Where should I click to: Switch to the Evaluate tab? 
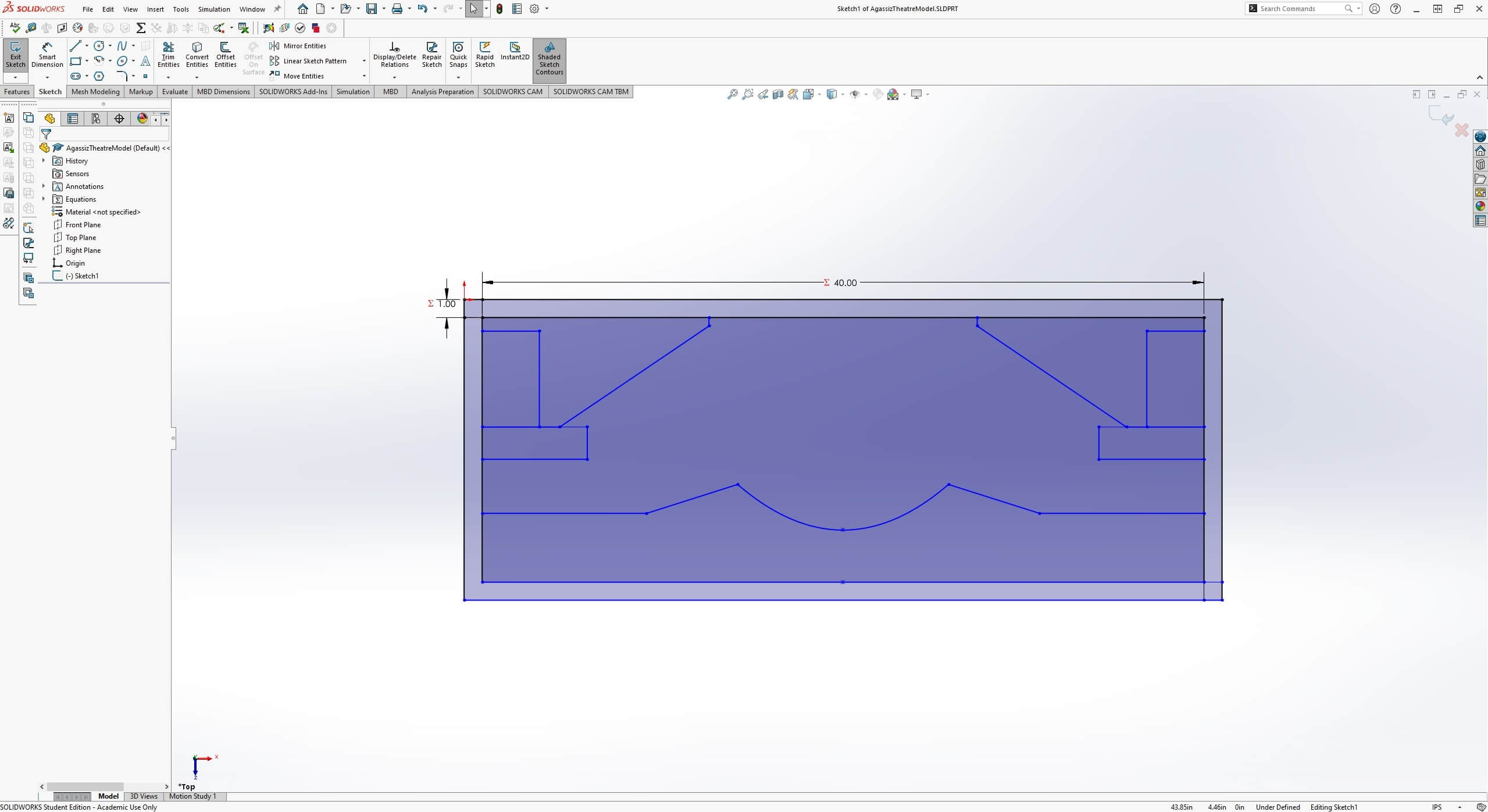click(x=175, y=91)
